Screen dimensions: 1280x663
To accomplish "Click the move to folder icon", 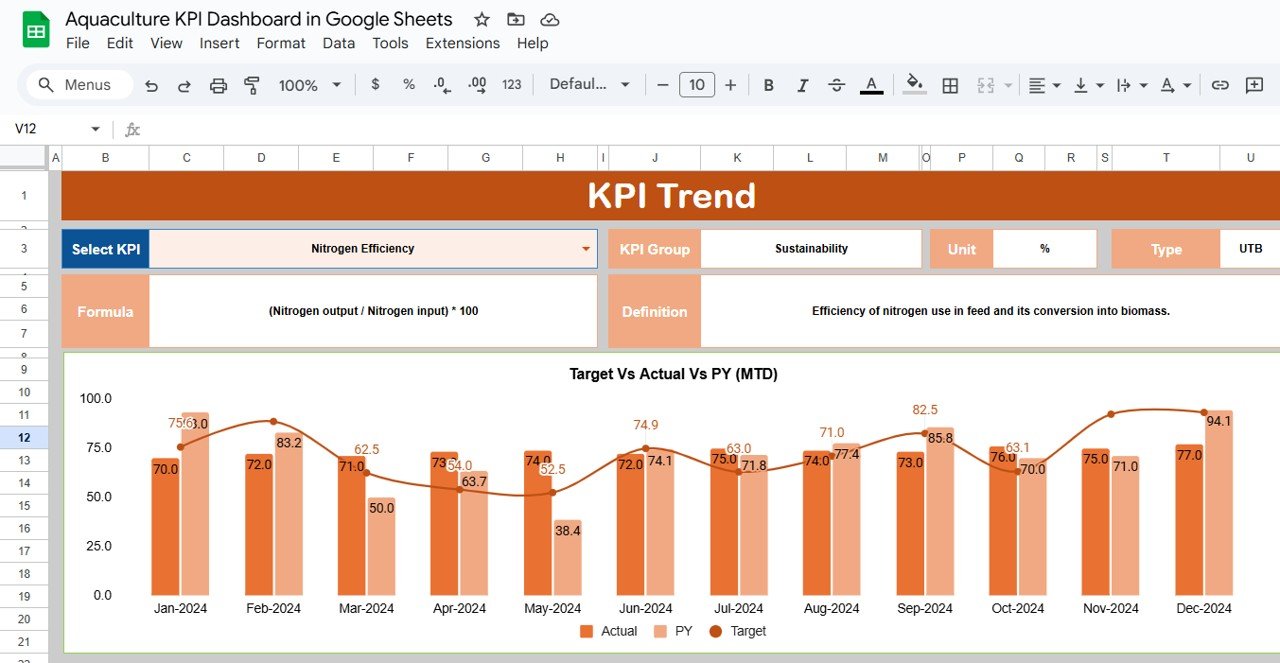I will click(516, 20).
